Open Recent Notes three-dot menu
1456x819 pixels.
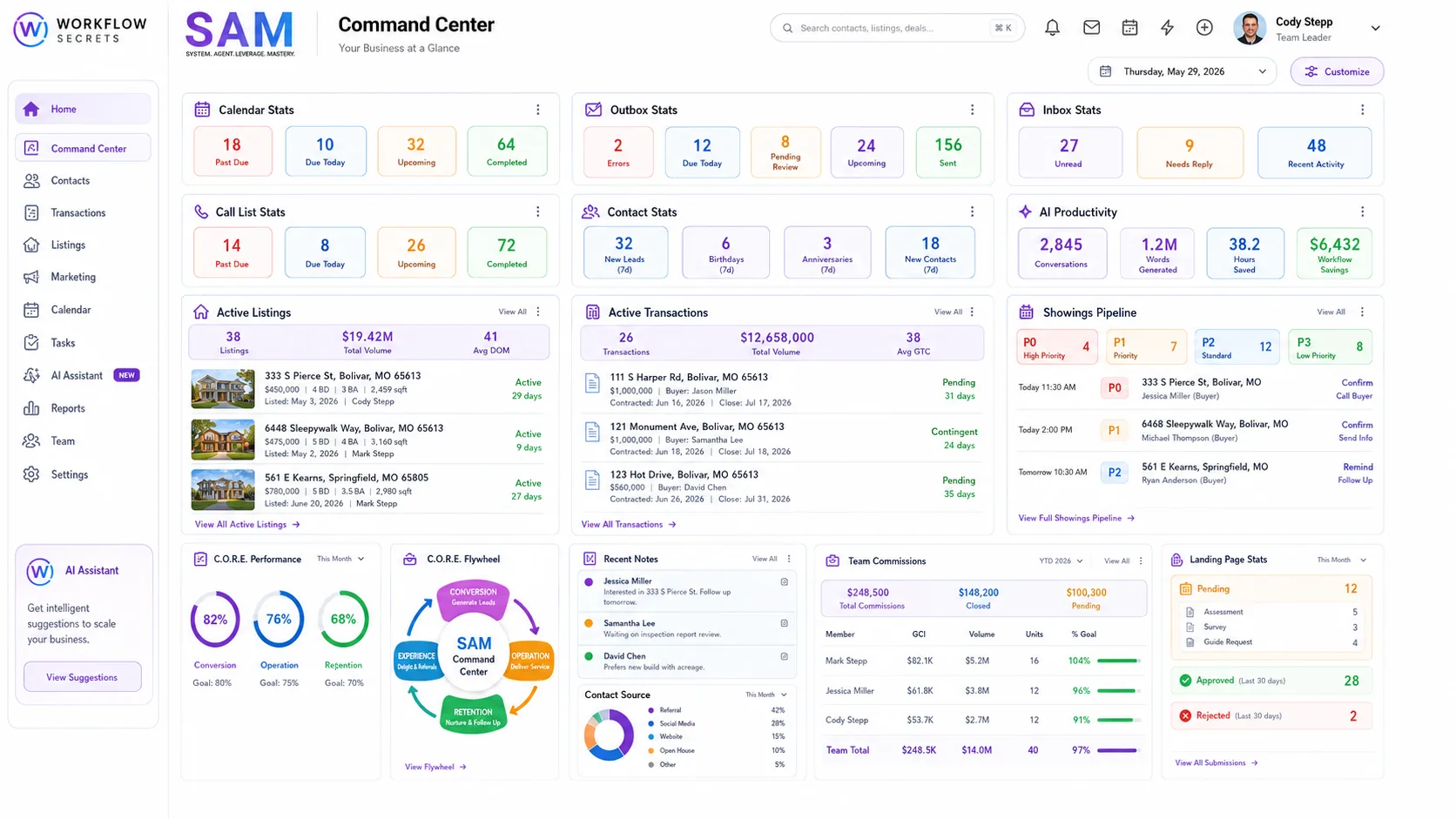click(789, 559)
